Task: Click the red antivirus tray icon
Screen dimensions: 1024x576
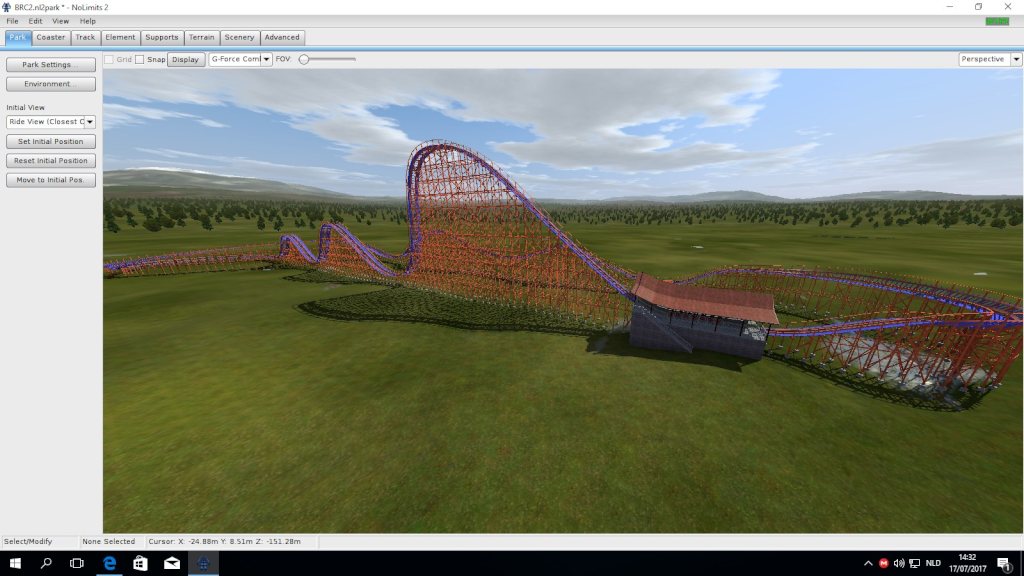Action: pos(884,563)
